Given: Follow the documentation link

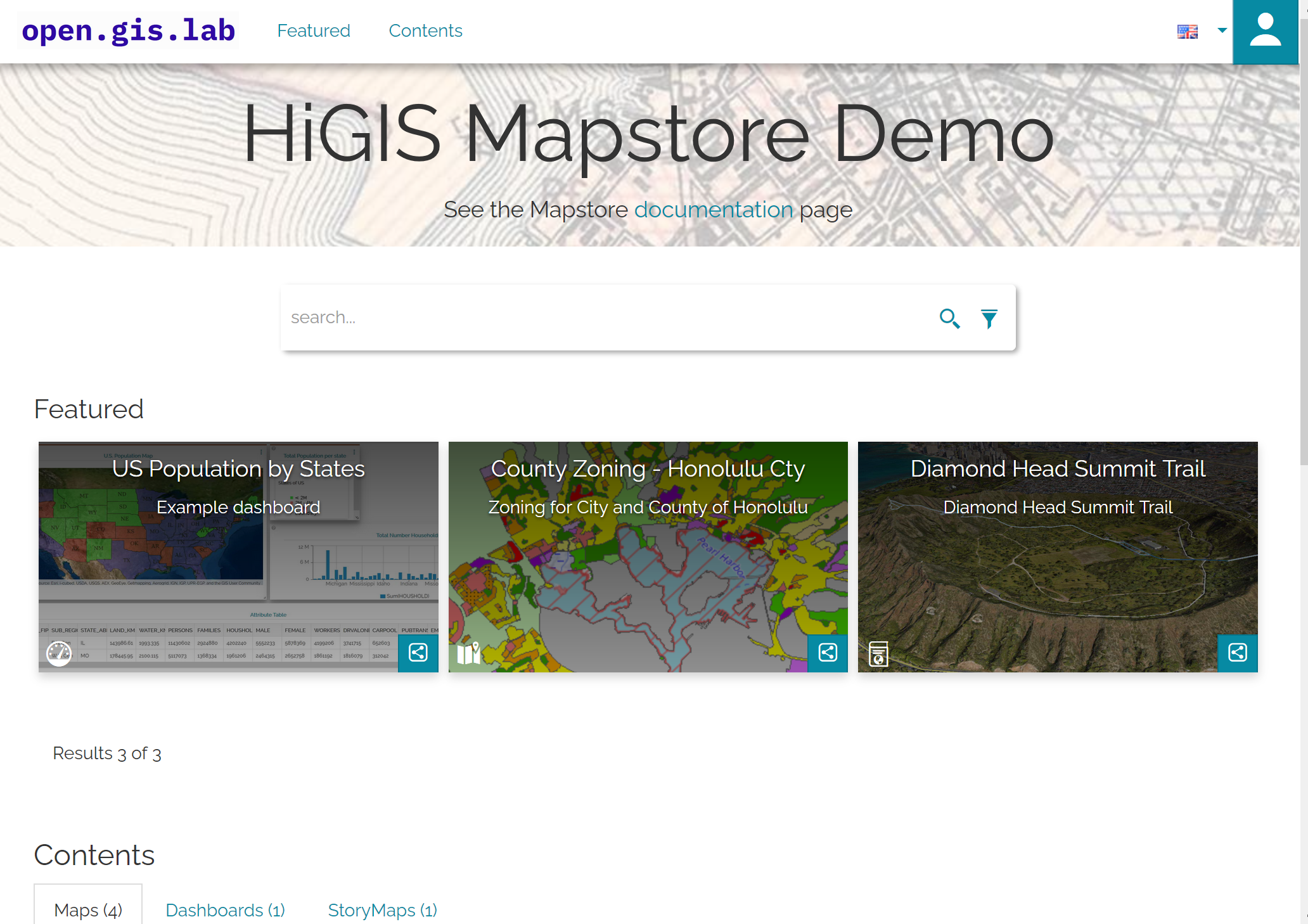Looking at the screenshot, I should tap(714, 209).
